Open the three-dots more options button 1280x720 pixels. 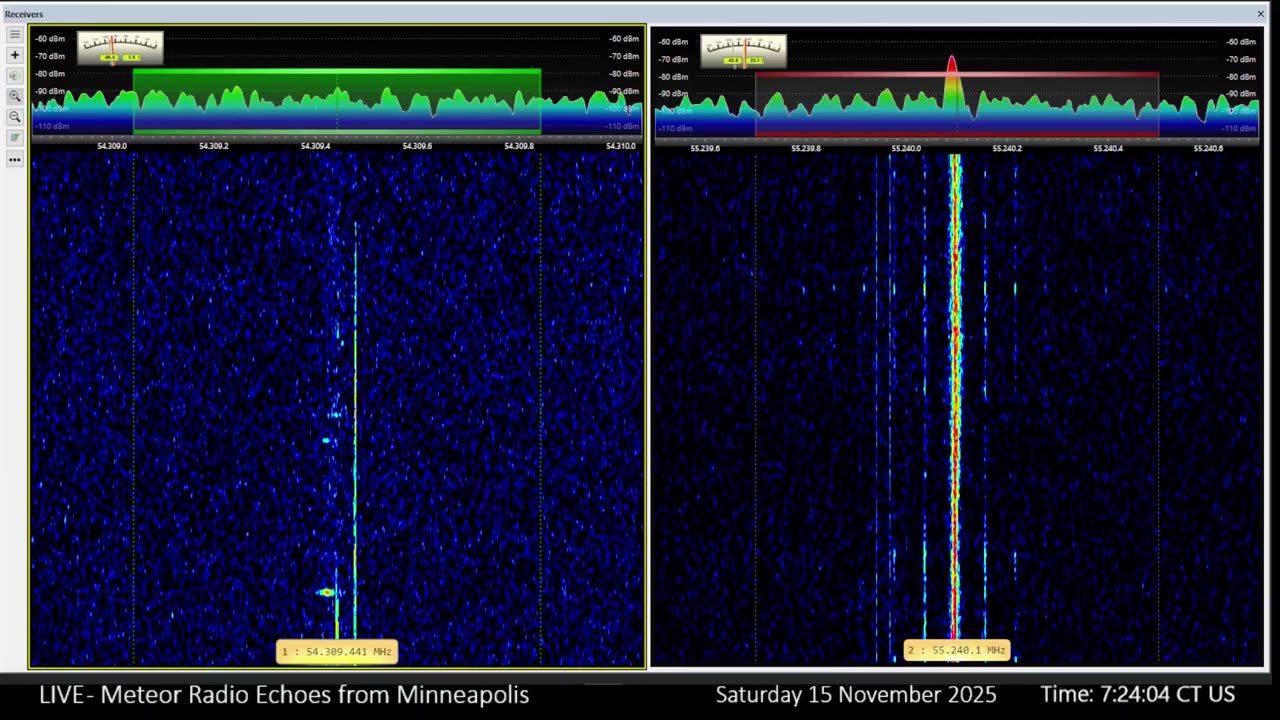click(14, 159)
